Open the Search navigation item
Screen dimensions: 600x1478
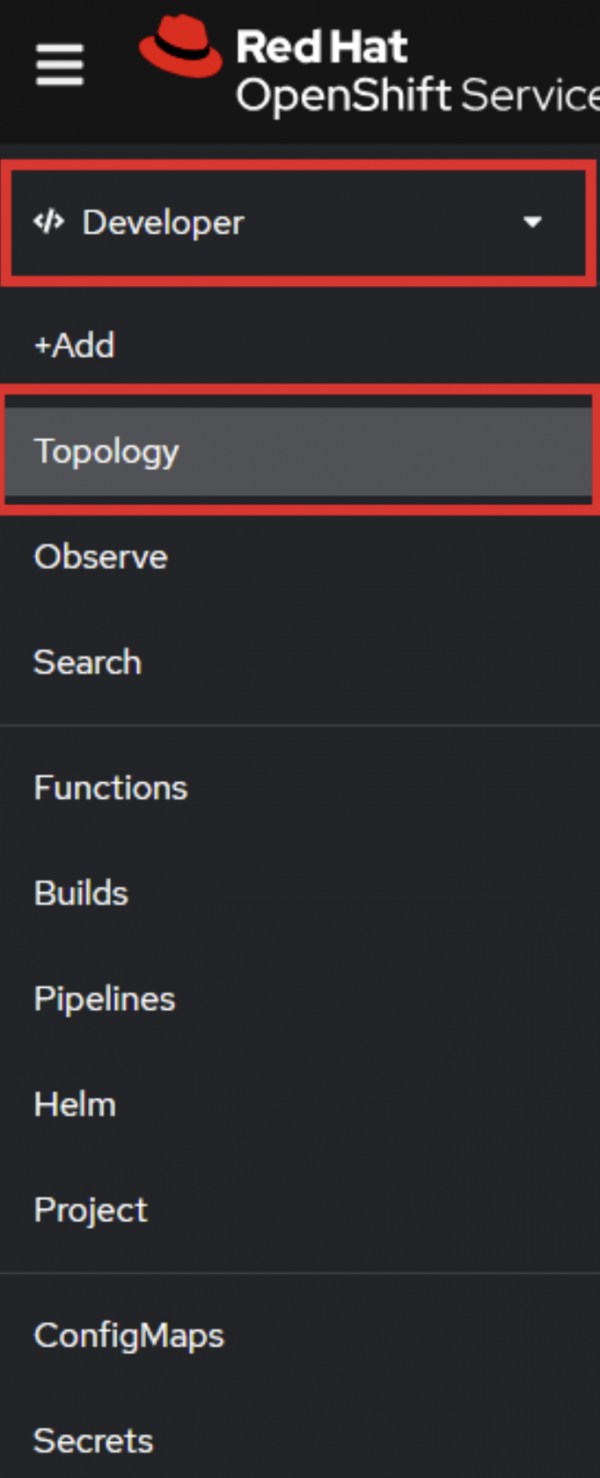coord(87,662)
